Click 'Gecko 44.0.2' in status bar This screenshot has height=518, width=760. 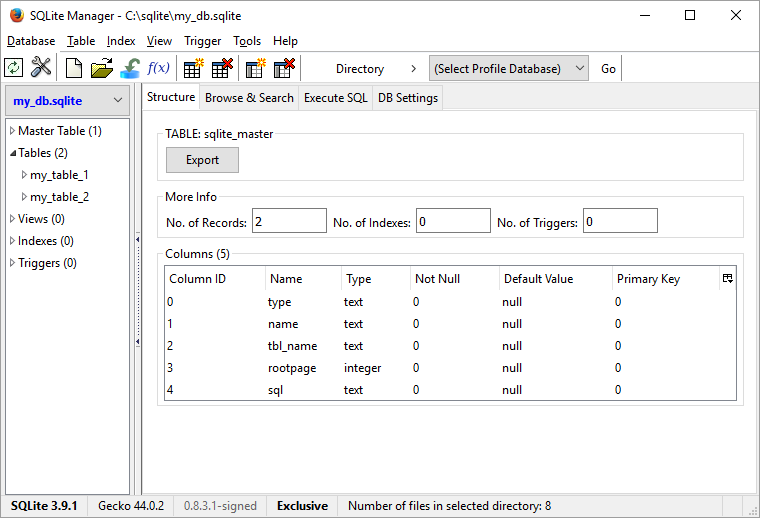(131, 506)
